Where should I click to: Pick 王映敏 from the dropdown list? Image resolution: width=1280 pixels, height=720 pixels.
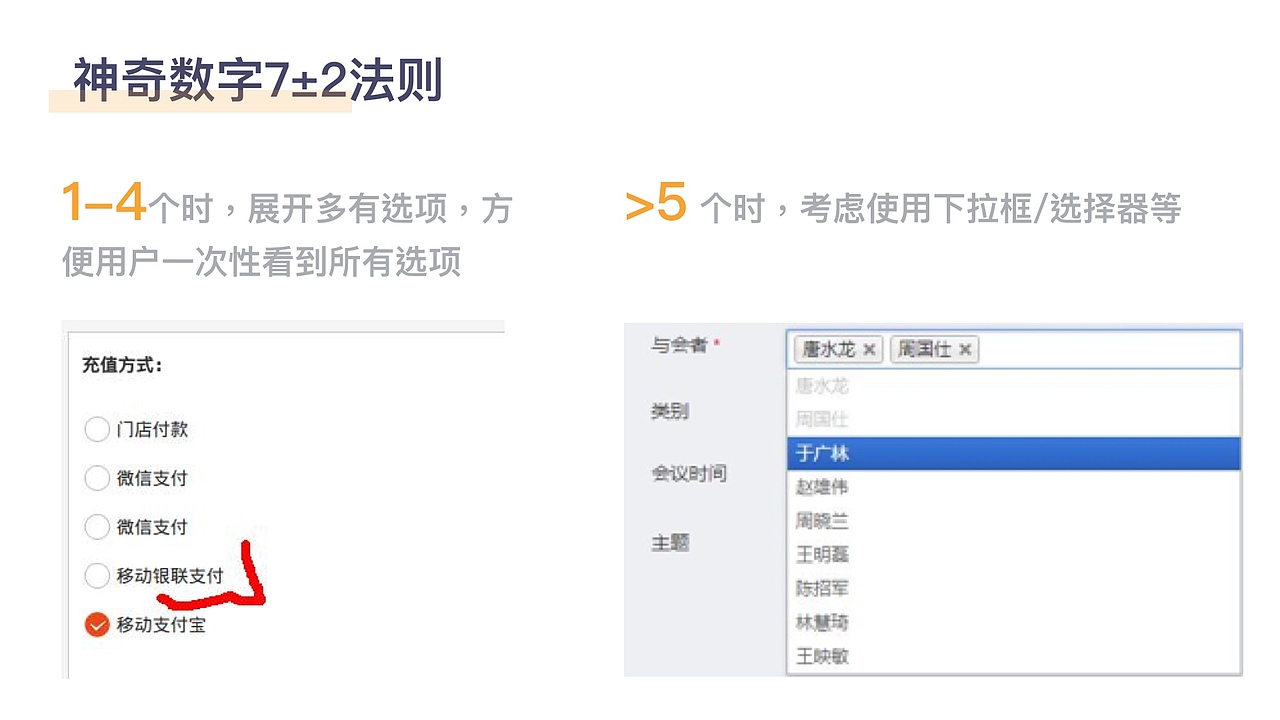821,656
